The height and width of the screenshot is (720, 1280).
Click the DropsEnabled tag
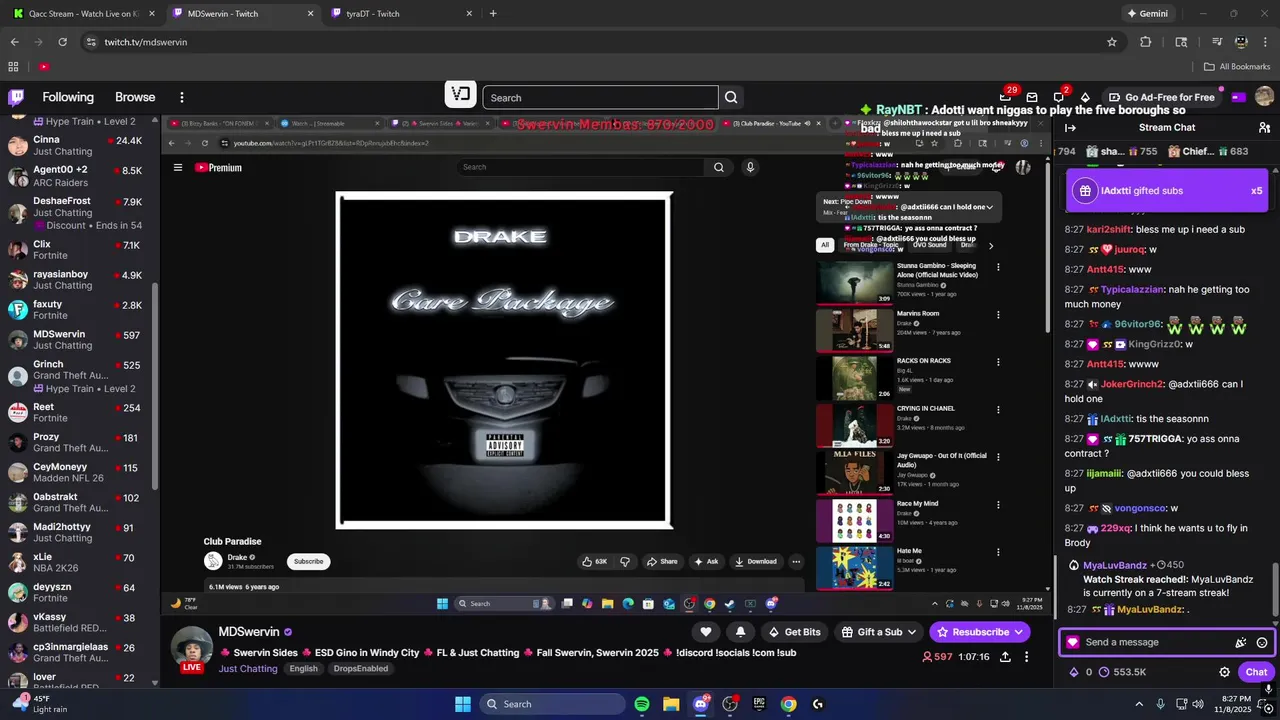coord(360,669)
